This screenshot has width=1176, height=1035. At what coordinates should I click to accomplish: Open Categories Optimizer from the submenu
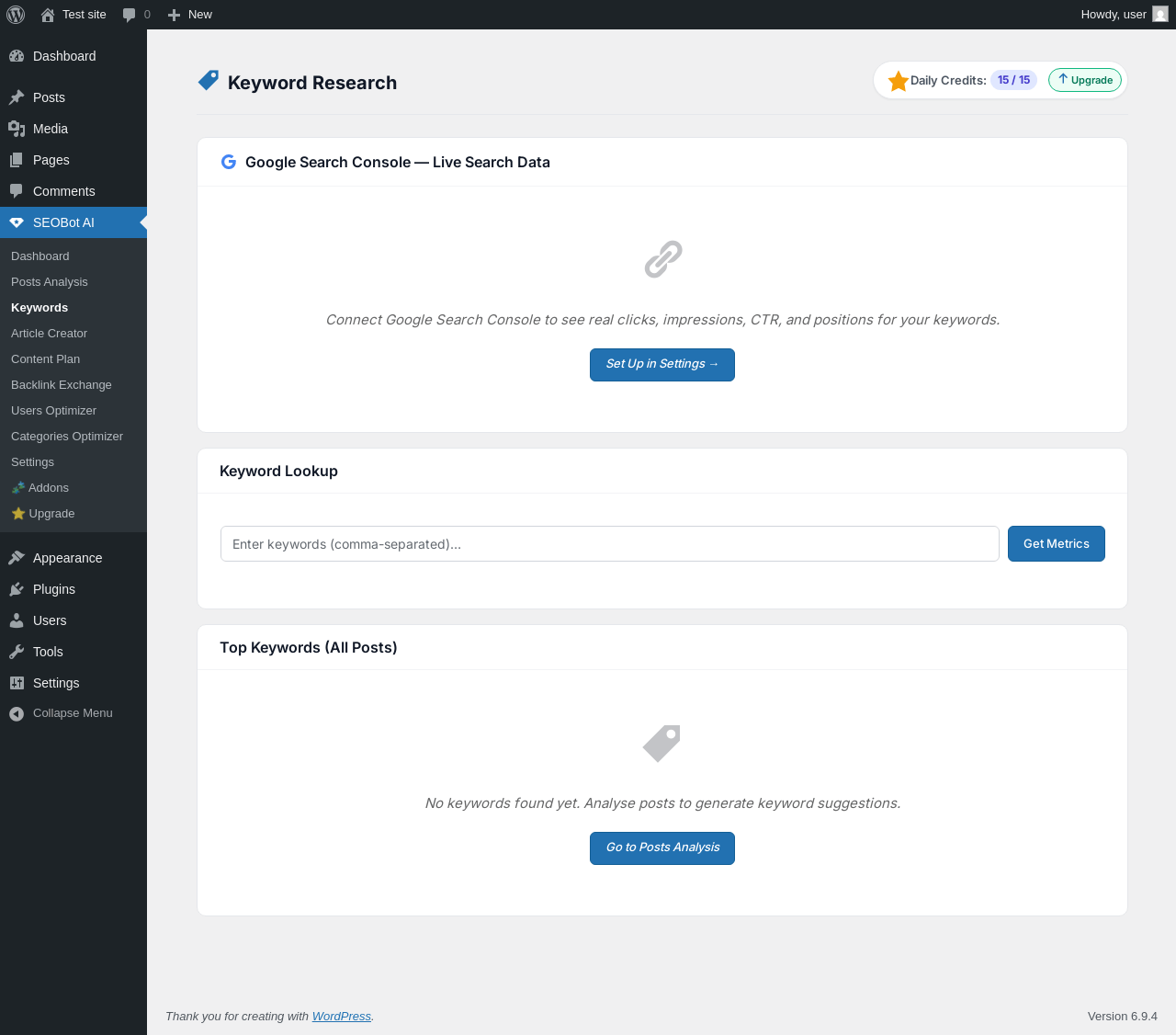[67, 437]
